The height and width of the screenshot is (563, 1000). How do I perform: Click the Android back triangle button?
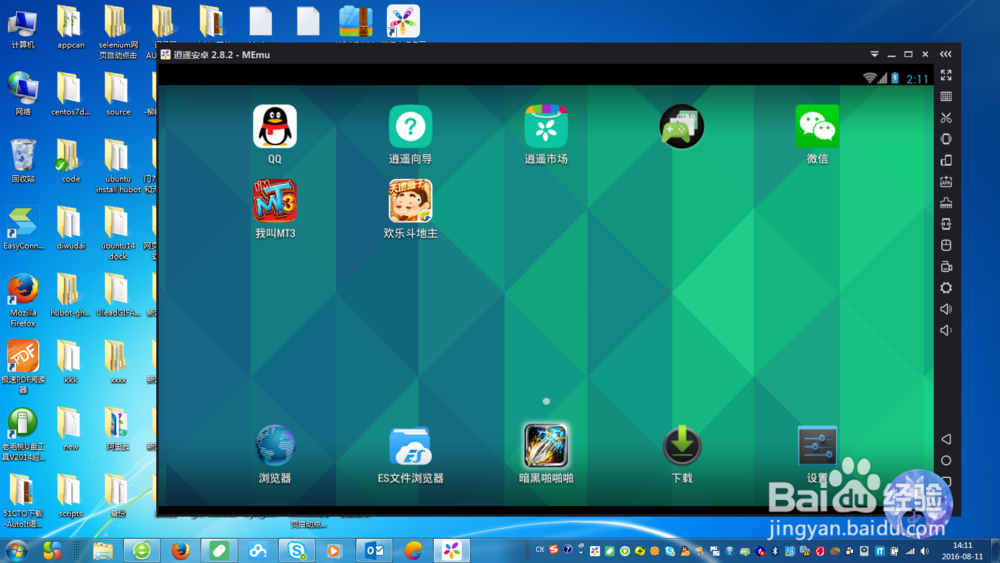tap(946, 439)
